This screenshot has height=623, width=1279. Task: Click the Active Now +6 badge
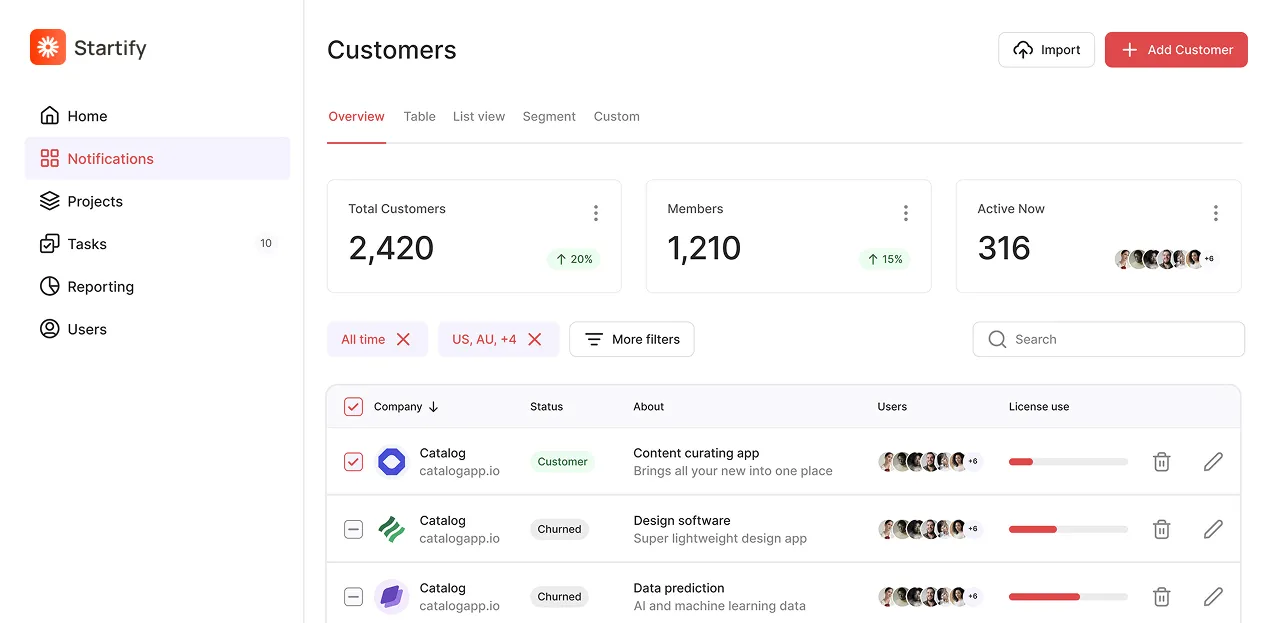1208,259
